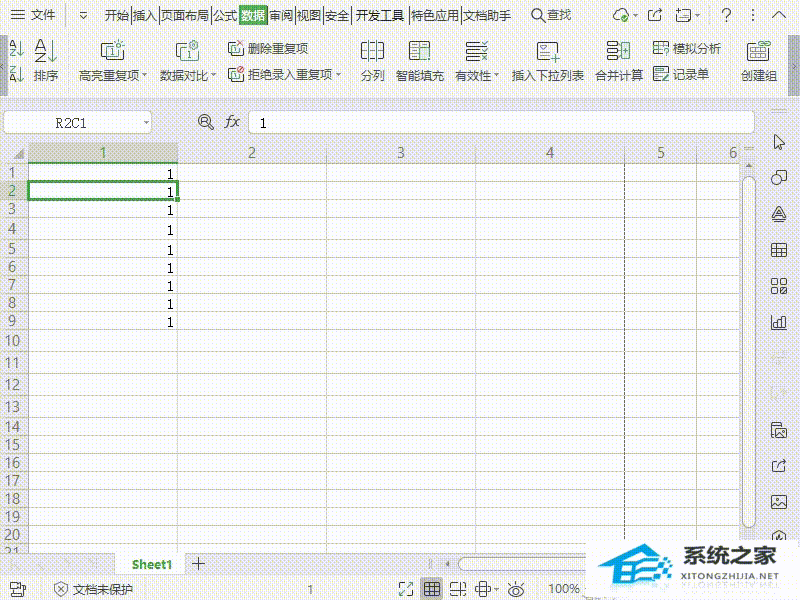Click the 100% zoom level
Image resolution: width=800 pixels, height=600 pixels.
click(563, 589)
